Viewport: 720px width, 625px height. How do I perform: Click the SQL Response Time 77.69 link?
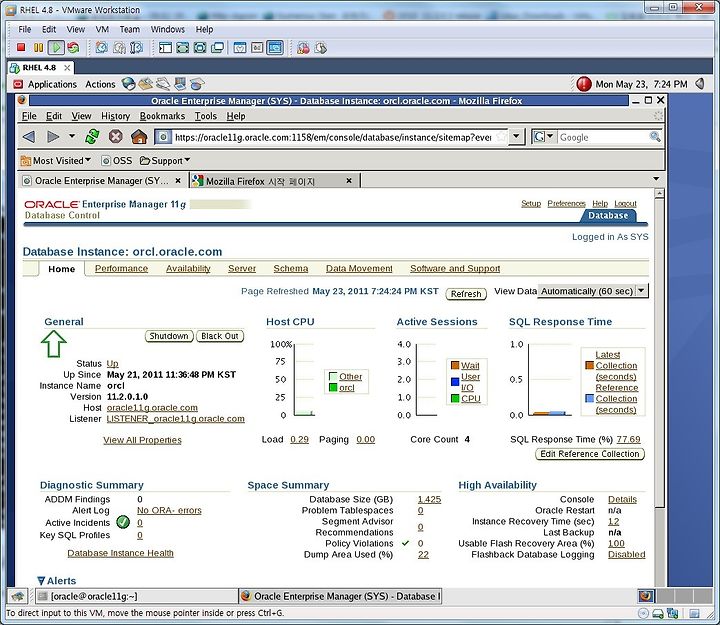(628, 439)
